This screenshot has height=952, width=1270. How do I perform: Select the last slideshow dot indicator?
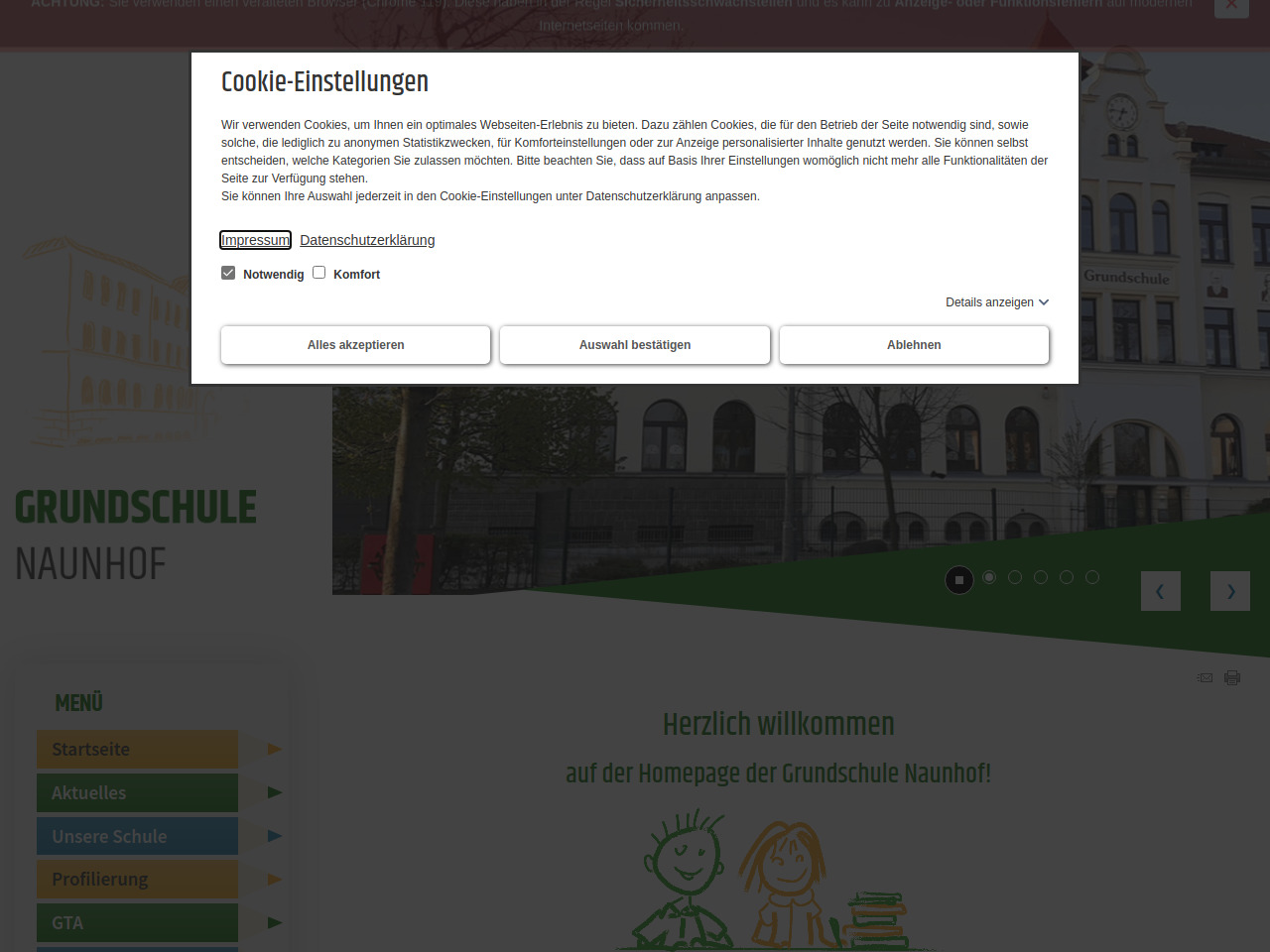[1092, 577]
